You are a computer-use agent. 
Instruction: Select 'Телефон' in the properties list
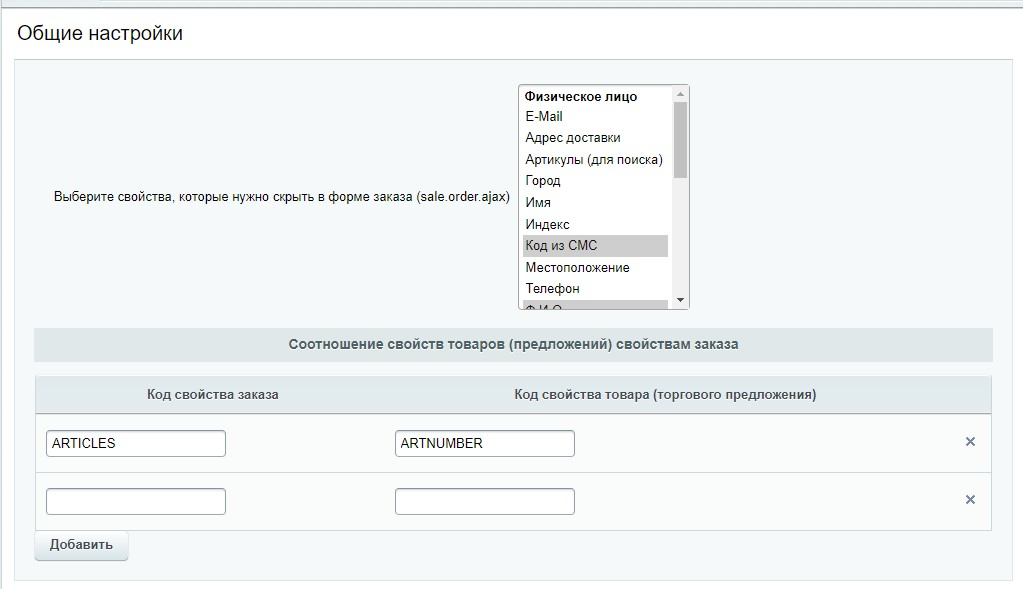552,289
